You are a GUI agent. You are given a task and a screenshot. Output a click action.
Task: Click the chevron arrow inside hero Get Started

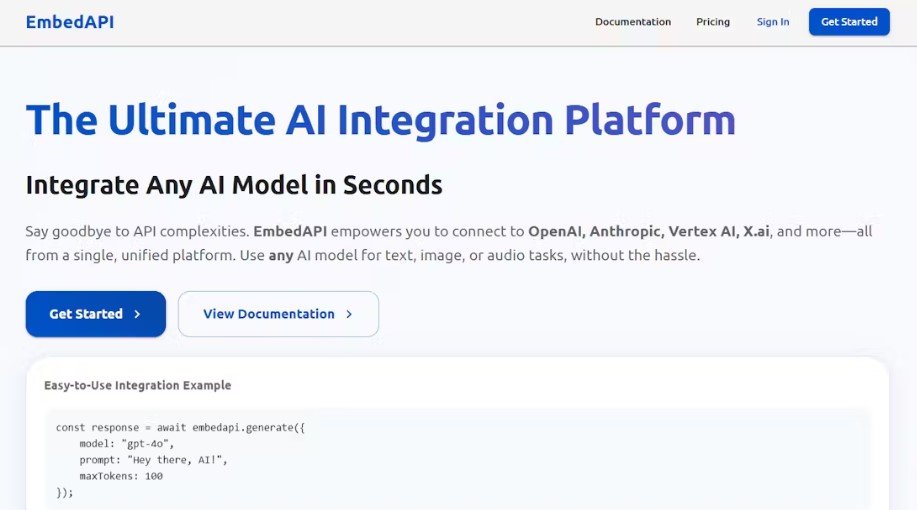137,314
